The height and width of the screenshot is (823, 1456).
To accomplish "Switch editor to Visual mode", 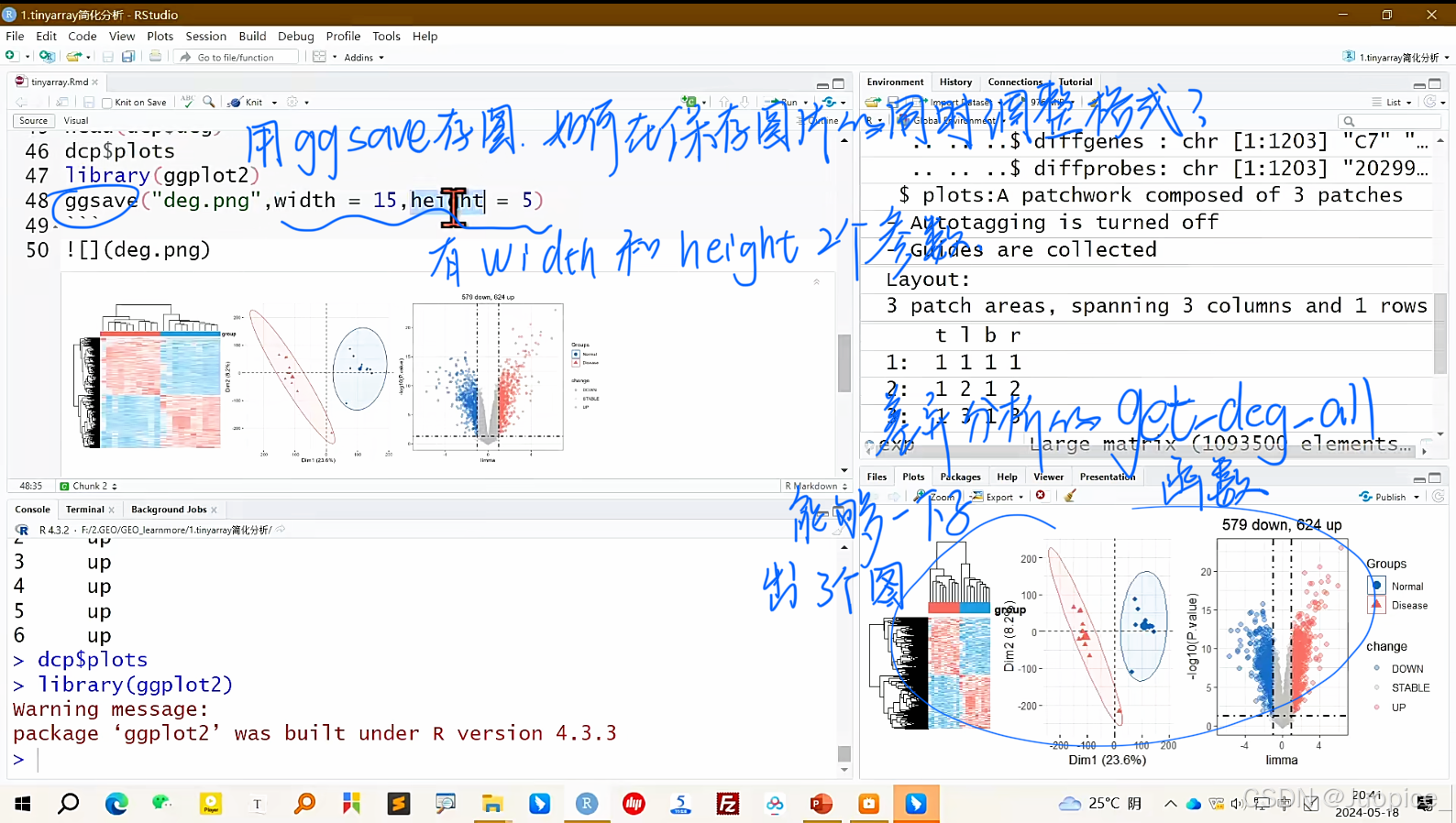I will [x=76, y=120].
